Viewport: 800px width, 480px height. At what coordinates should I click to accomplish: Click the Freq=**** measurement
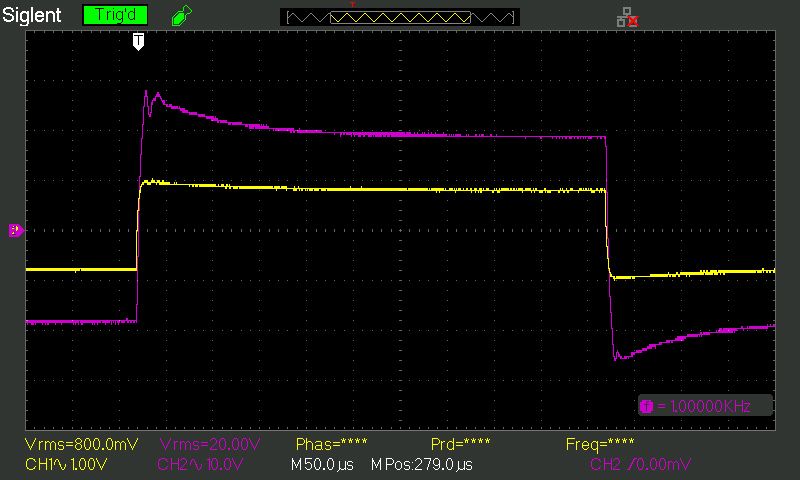(599, 444)
